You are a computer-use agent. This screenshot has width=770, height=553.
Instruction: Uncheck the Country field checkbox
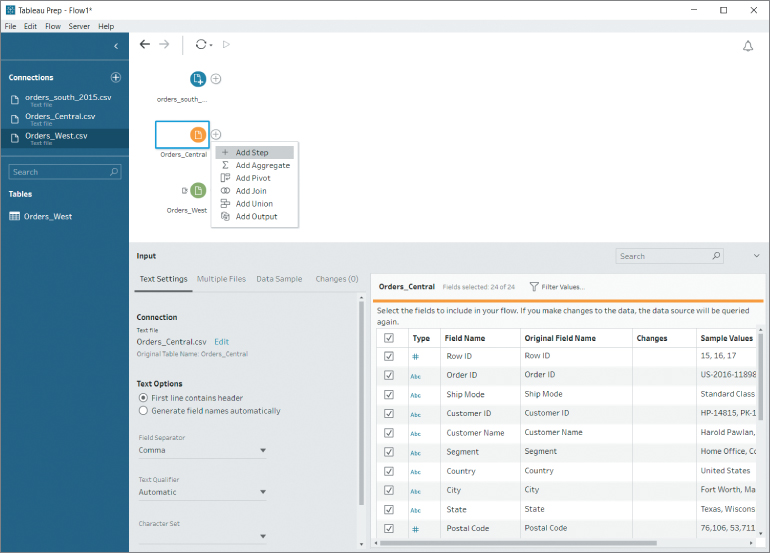(389, 471)
